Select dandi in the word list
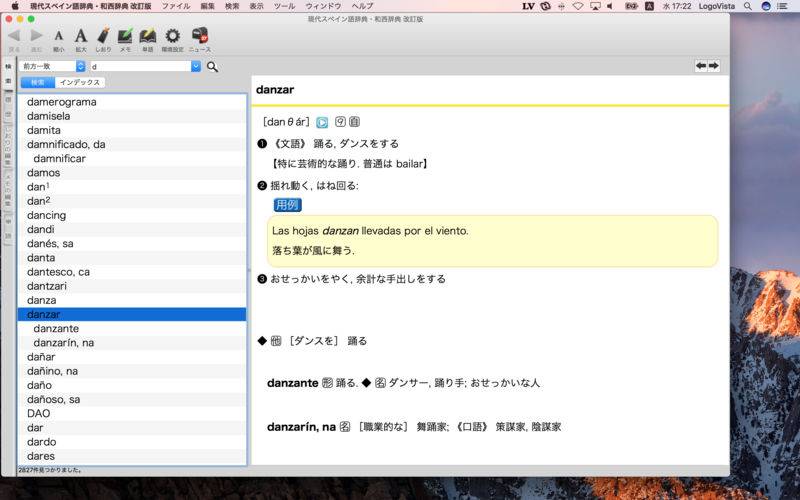The width and height of the screenshot is (800, 500). 132,230
